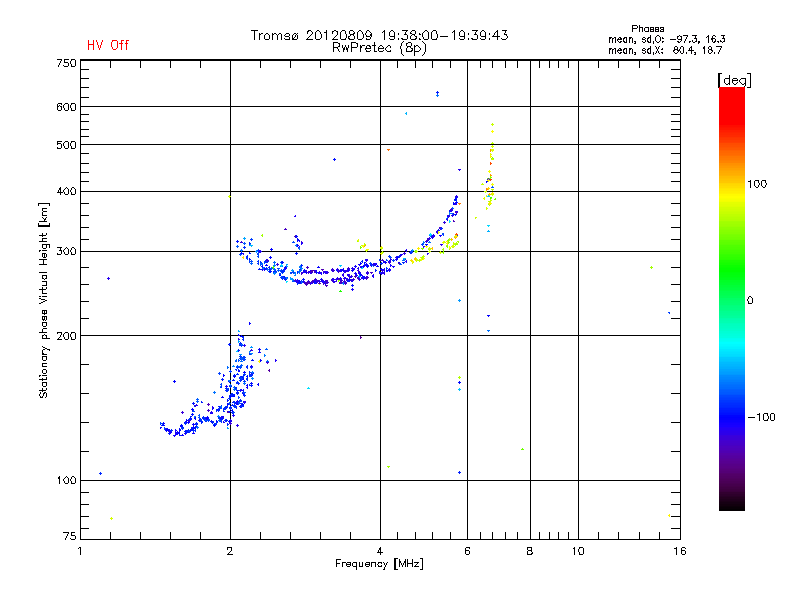Click colorbar tick label '100'
800x600 pixels.
tap(757, 184)
